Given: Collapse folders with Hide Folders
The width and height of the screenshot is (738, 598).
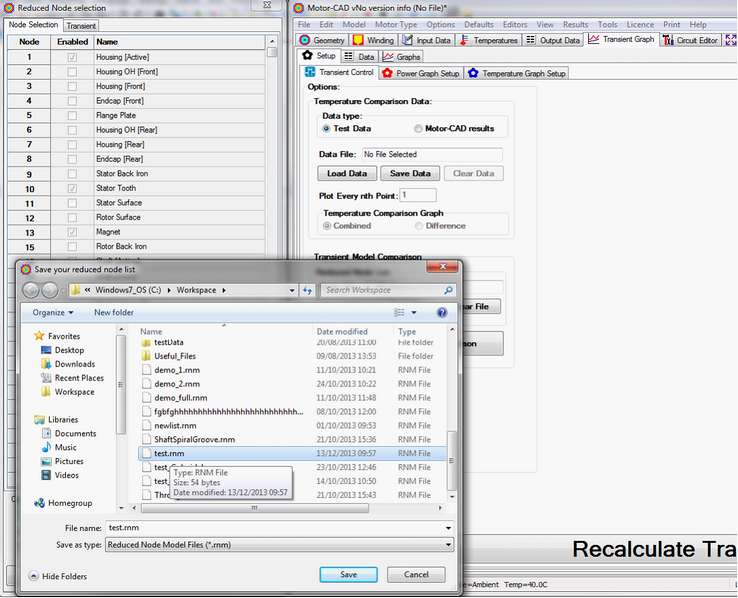Looking at the screenshot, I should coord(58,576).
